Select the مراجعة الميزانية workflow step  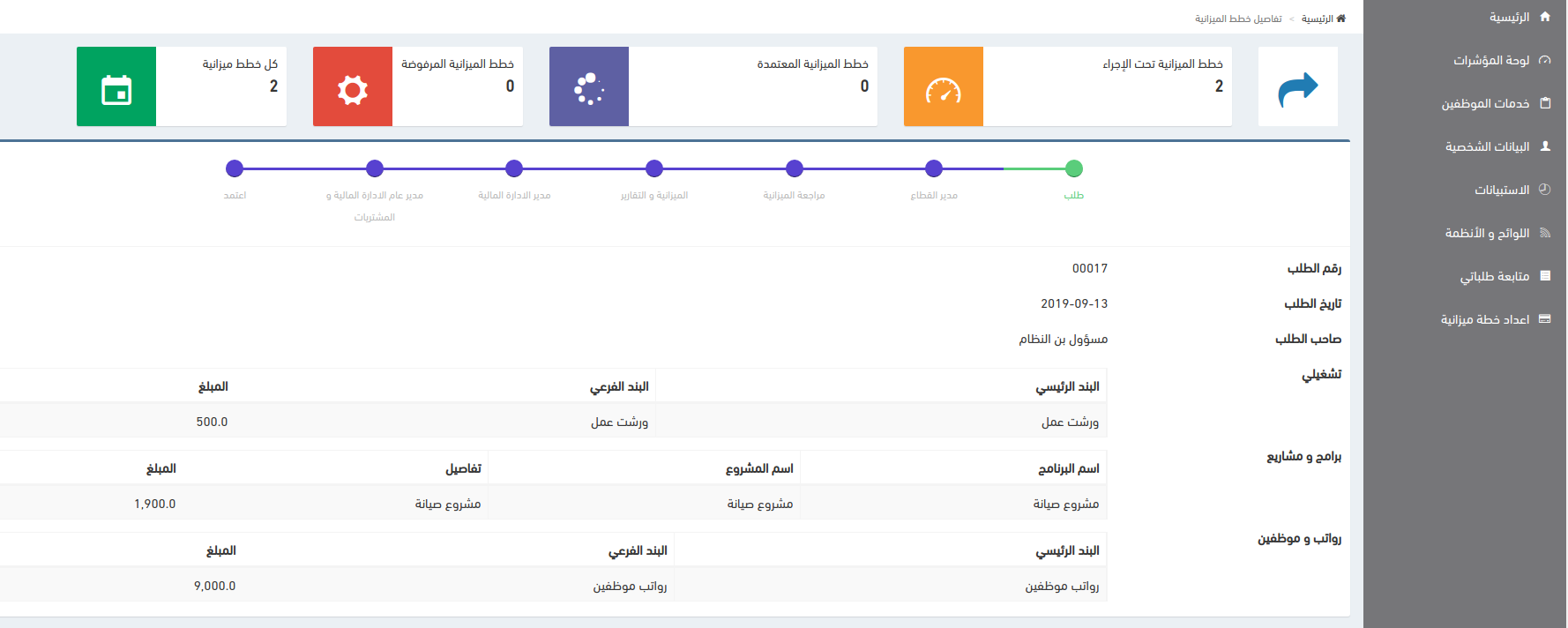pyautogui.click(x=794, y=168)
